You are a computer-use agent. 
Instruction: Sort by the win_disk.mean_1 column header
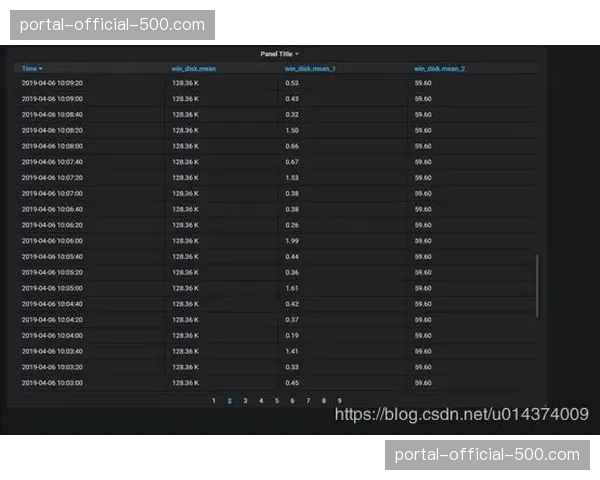pyautogui.click(x=310, y=69)
